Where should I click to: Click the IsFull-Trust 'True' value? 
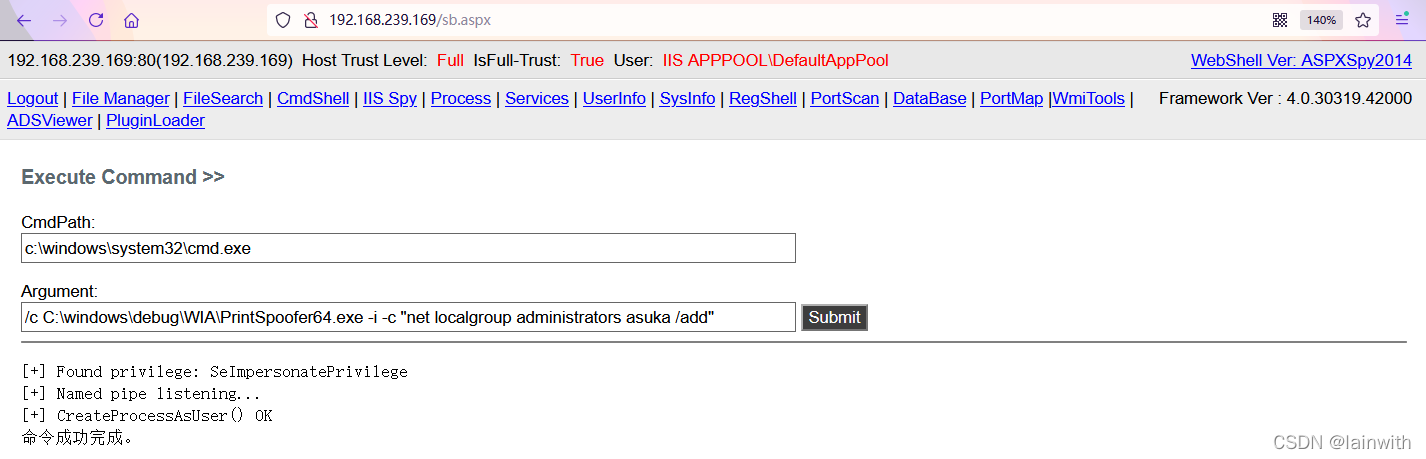pyautogui.click(x=587, y=60)
